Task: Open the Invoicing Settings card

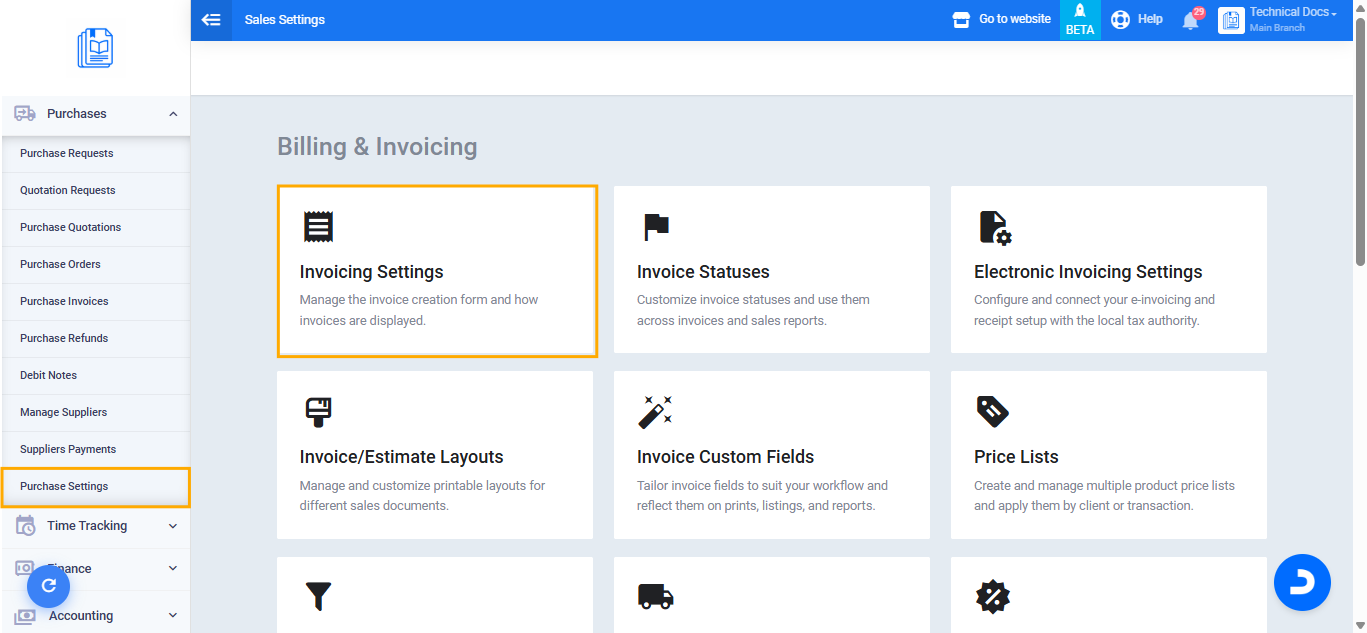Action: 437,271
